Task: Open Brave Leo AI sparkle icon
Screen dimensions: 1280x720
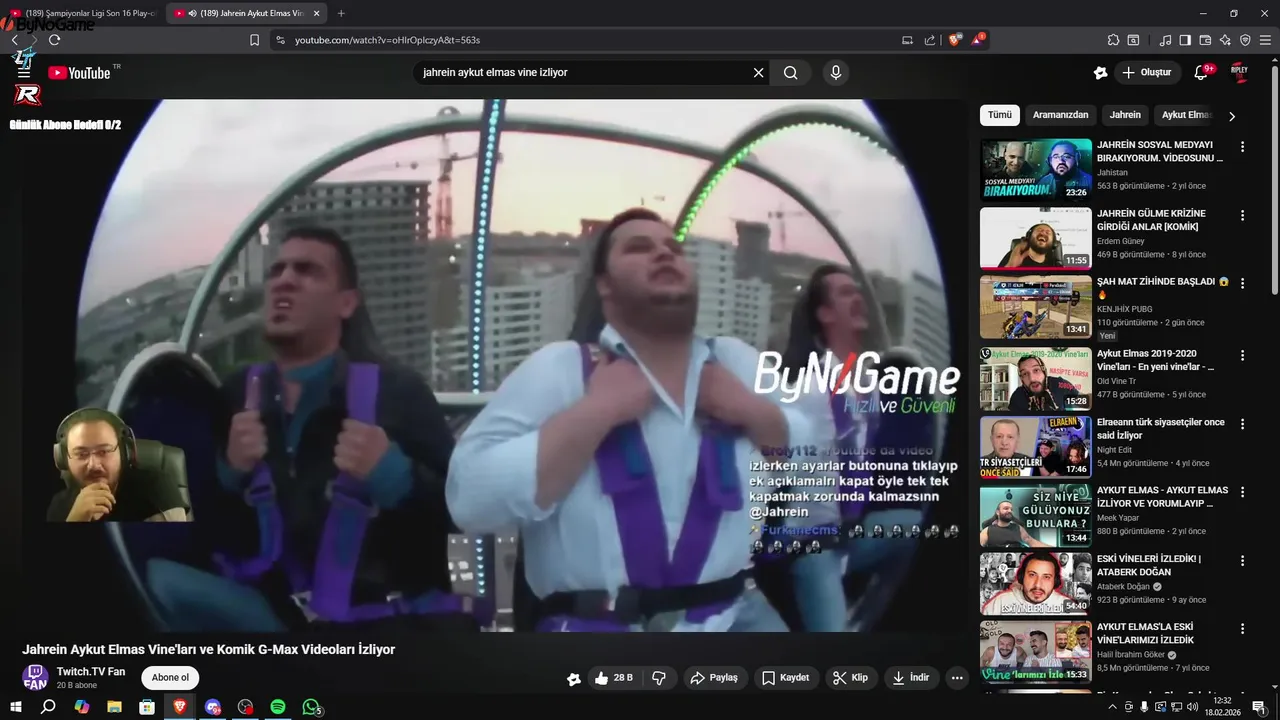Action: pyautogui.click(x=1225, y=40)
